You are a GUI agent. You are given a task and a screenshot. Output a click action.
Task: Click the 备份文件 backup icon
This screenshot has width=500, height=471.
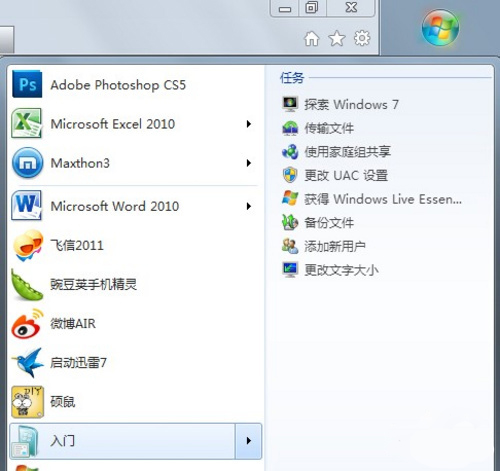tap(290, 222)
